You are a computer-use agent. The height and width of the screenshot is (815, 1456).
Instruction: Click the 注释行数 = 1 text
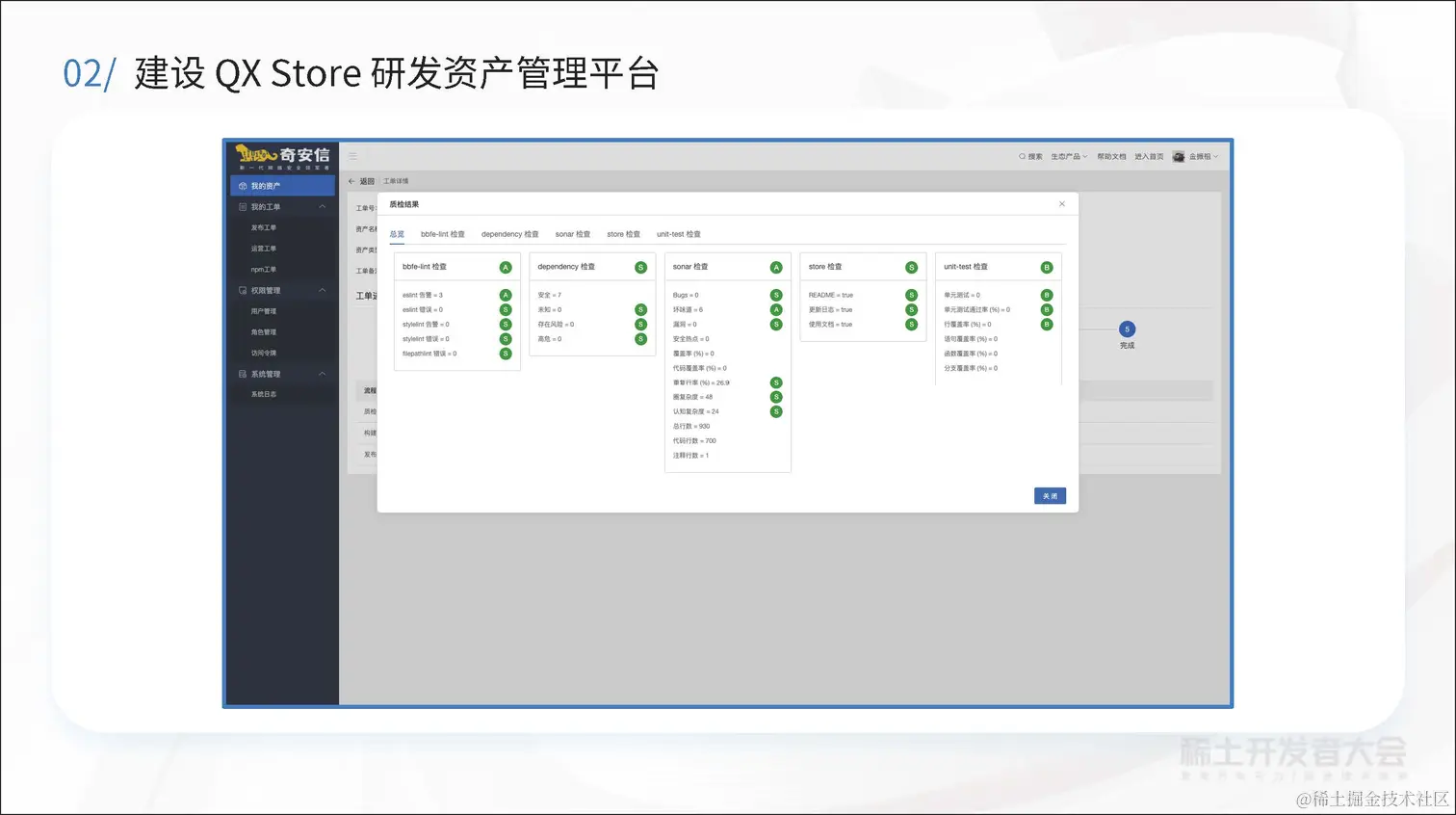tap(690, 455)
